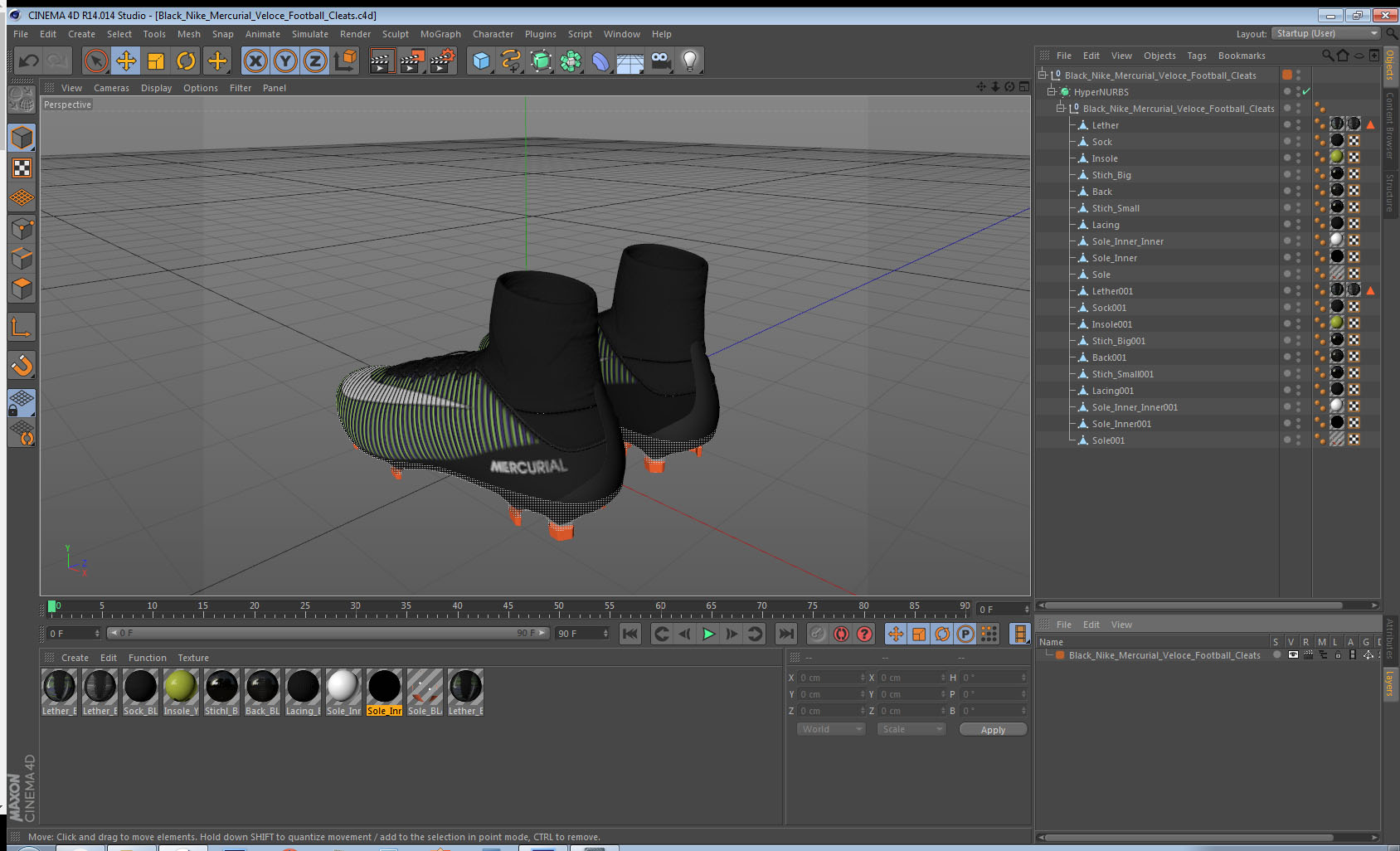Add a Cube primitive object
The width and height of the screenshot is (1400, 851).
point(481,61)
